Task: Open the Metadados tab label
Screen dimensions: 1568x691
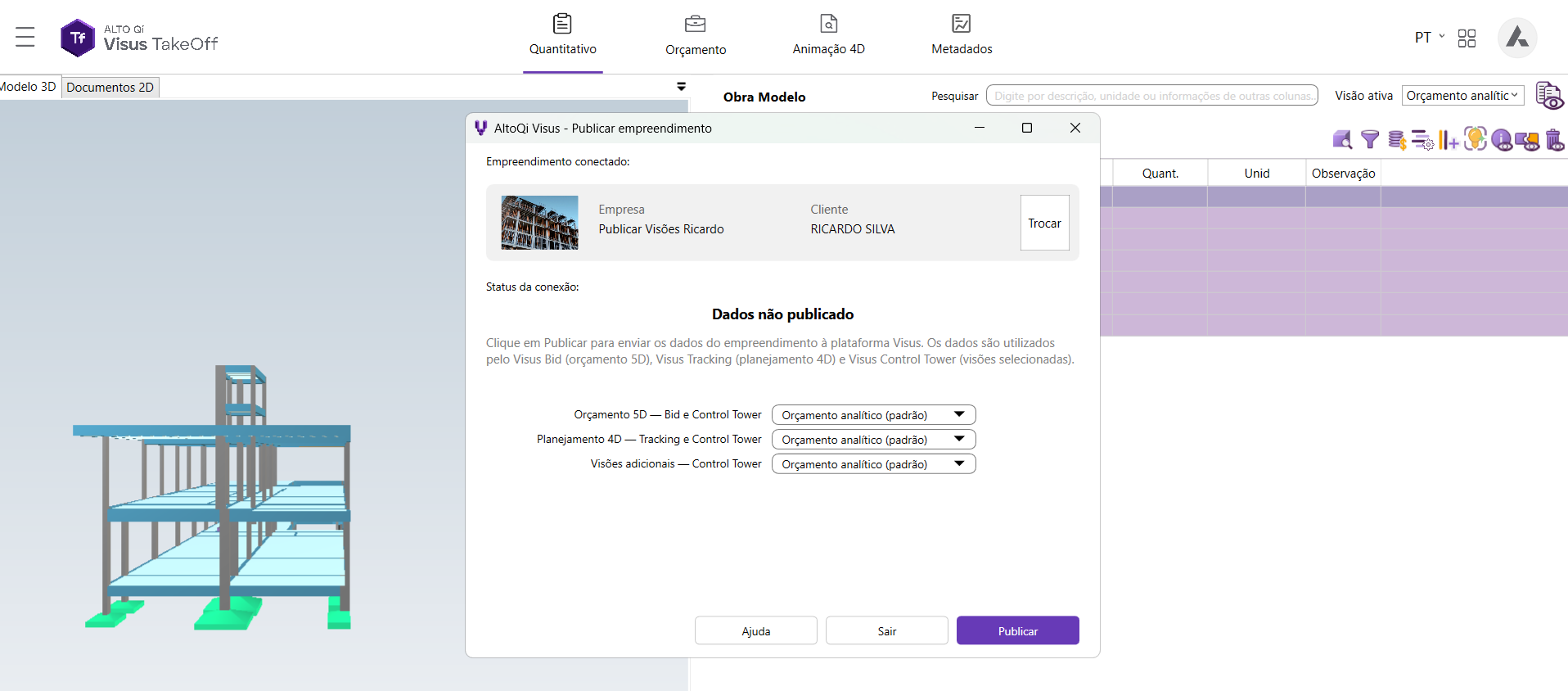Action: [962, 49]
